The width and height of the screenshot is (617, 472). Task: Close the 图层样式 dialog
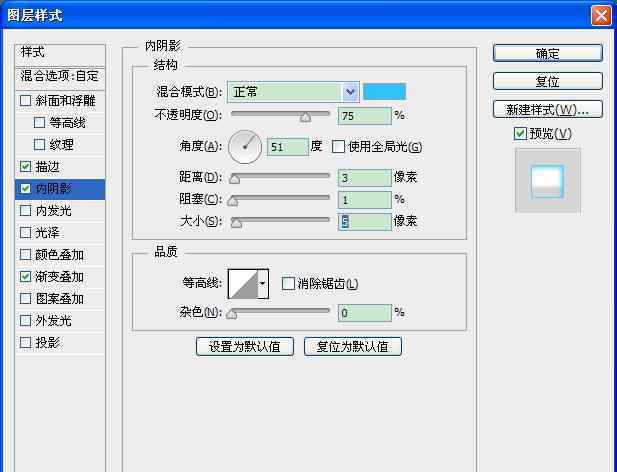tap(601, 16)
